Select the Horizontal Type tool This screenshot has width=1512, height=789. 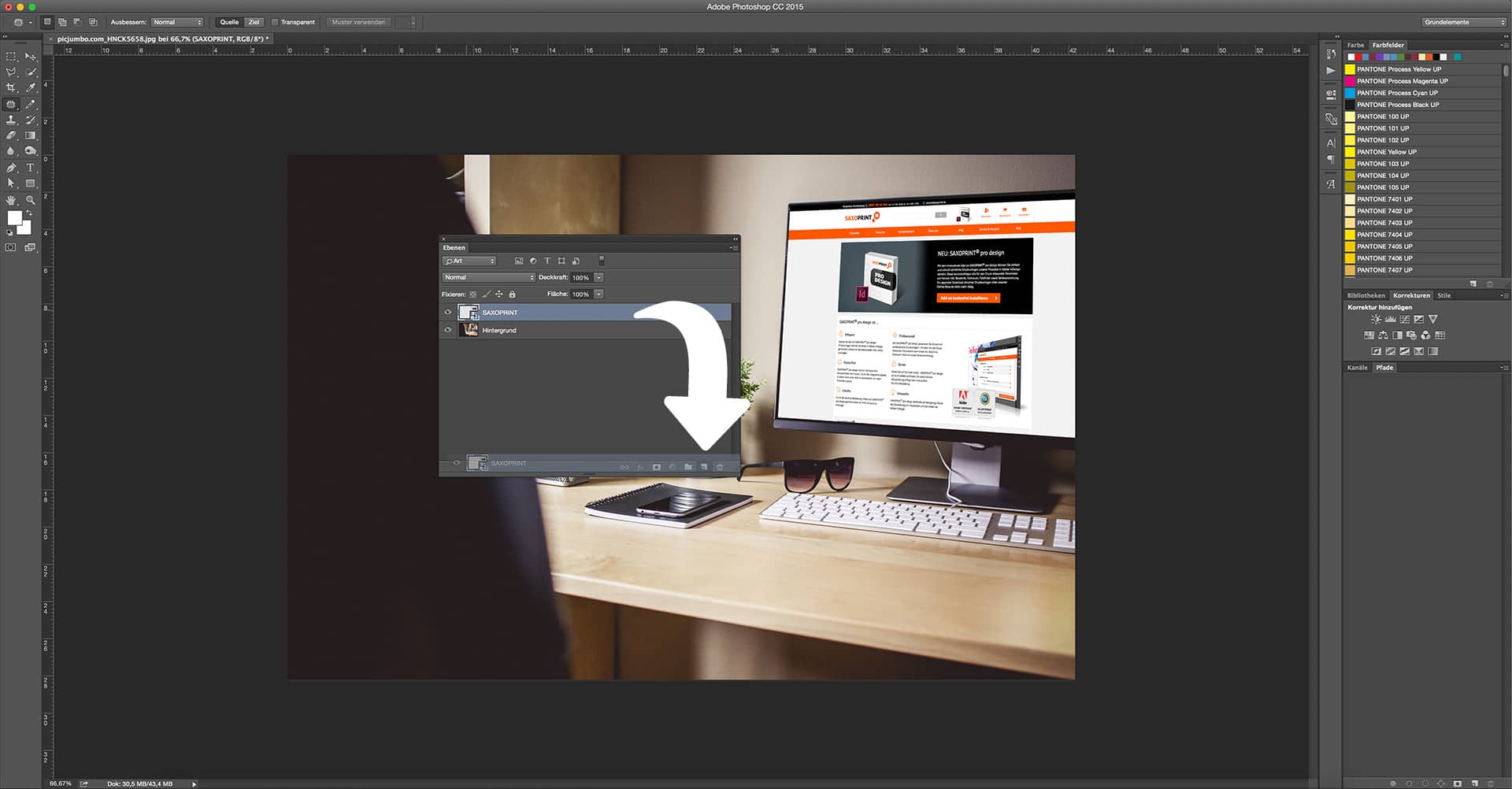tap(30, 168)
